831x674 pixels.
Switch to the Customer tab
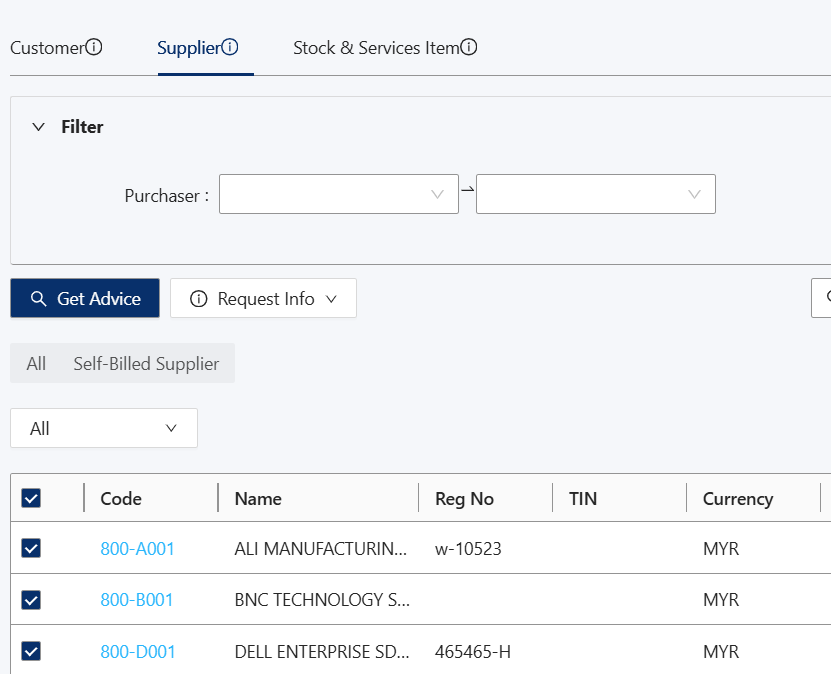click(46, 47)
